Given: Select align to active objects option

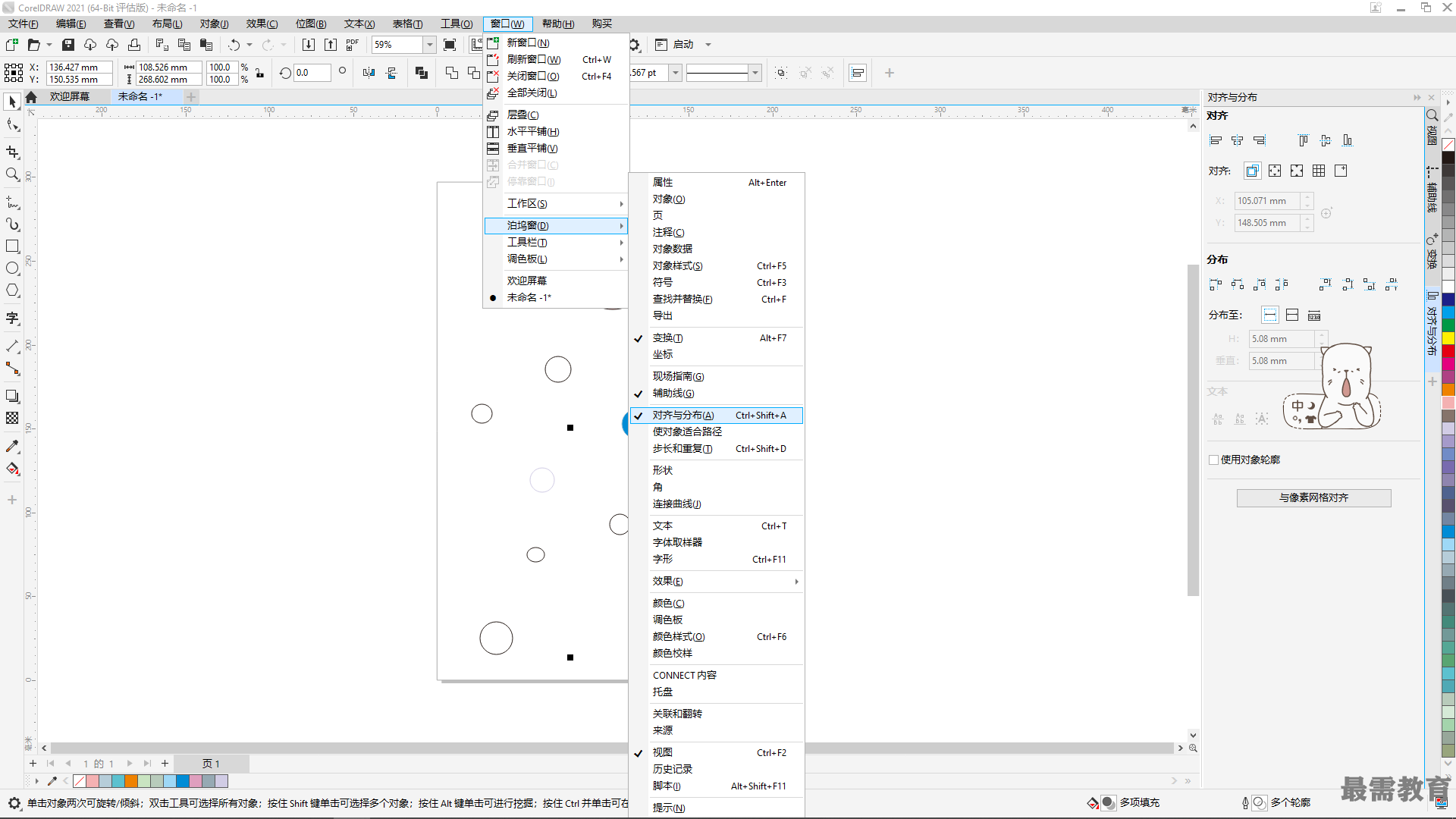Looking at the screenshot, I should point(1252,171).
